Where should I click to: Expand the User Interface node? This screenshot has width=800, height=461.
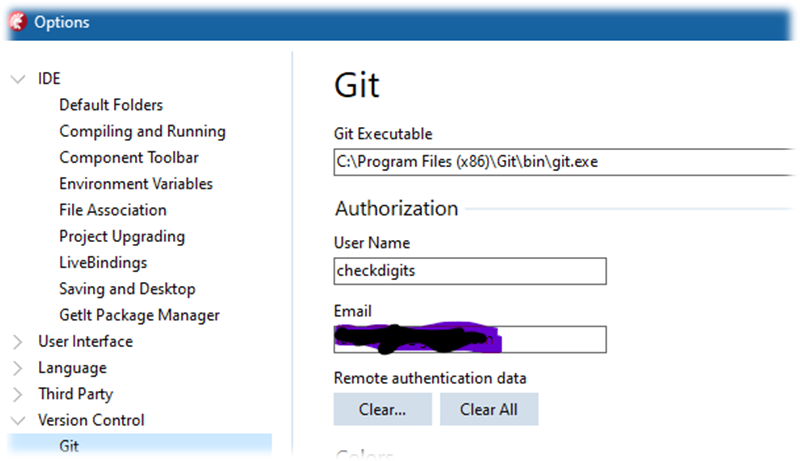[17, 342]
